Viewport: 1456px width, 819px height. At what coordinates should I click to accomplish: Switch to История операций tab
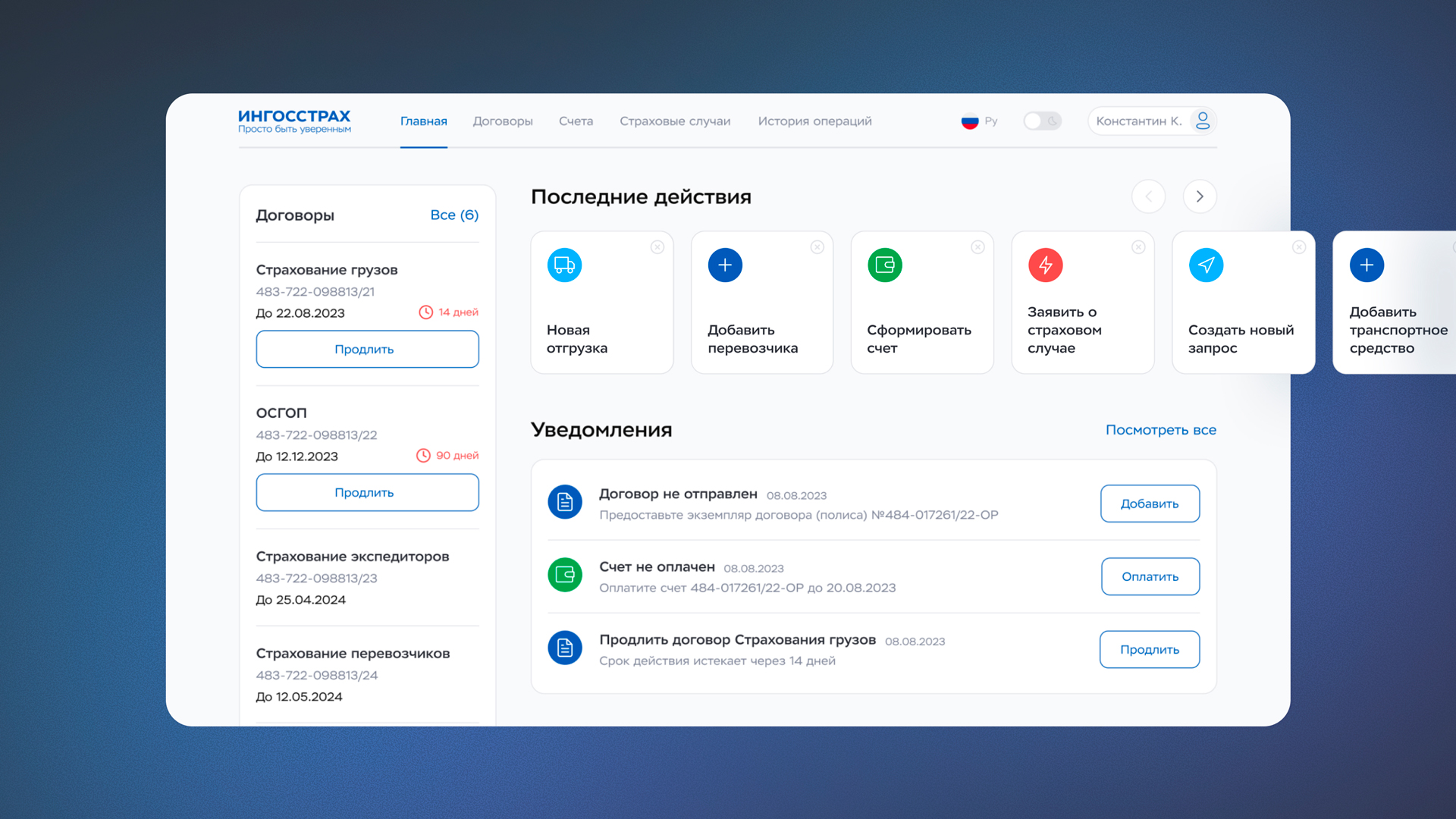[x=814, y=121]
